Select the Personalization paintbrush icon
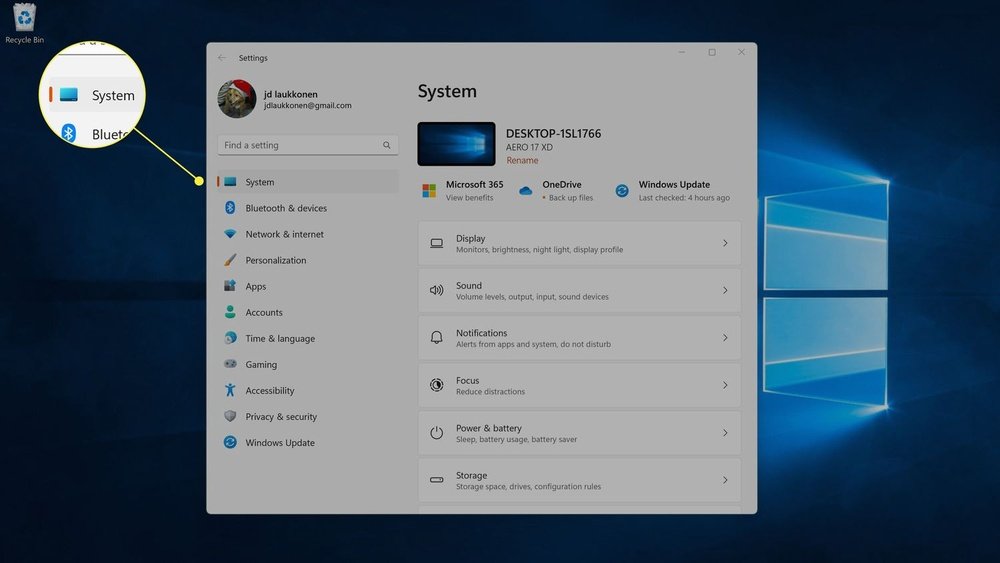The width and height of the screenshot is (1000, 563). pos(230,260)
